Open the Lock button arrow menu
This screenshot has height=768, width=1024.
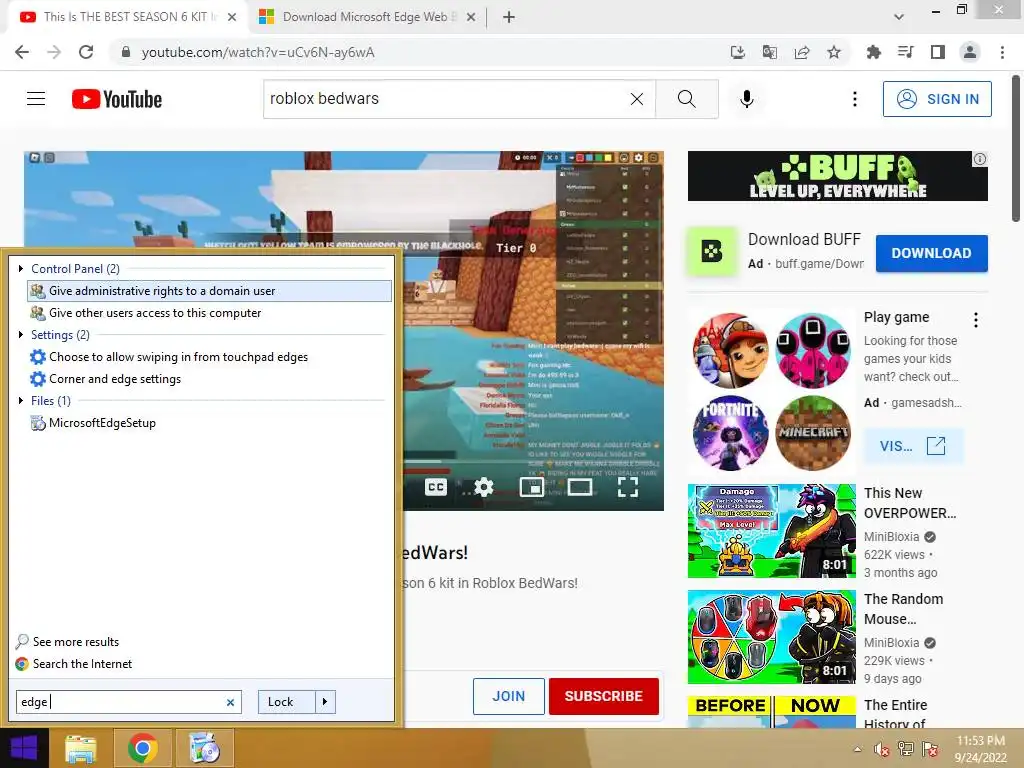pos(325,702)
